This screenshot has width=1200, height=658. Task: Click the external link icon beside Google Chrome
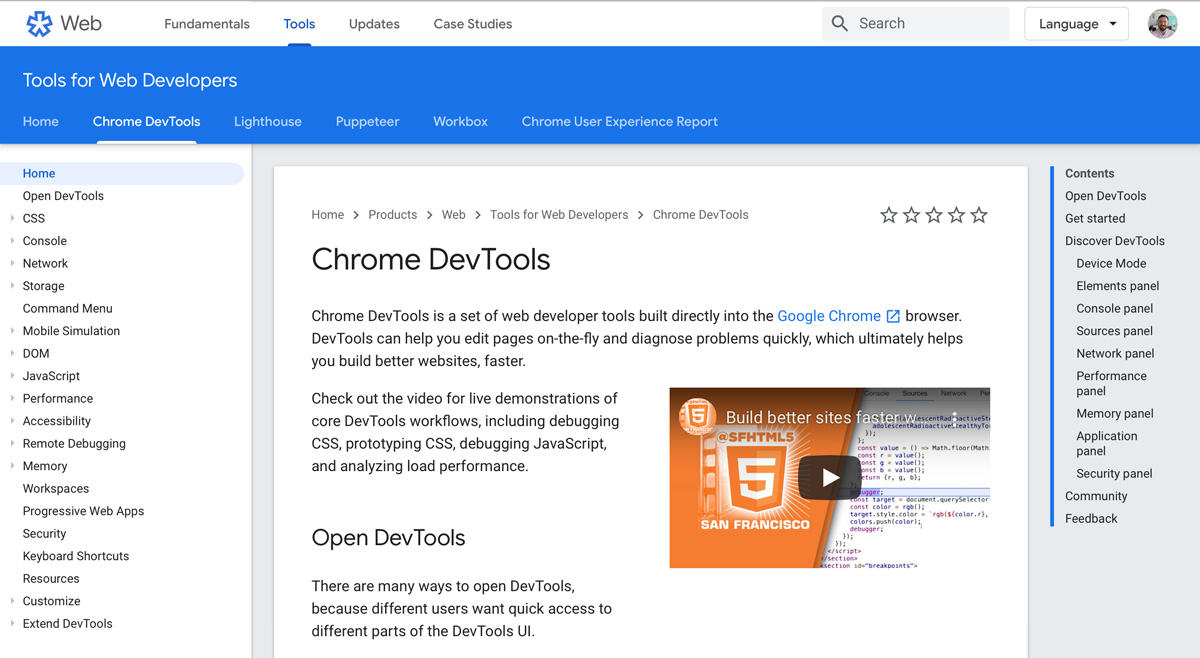893,315
